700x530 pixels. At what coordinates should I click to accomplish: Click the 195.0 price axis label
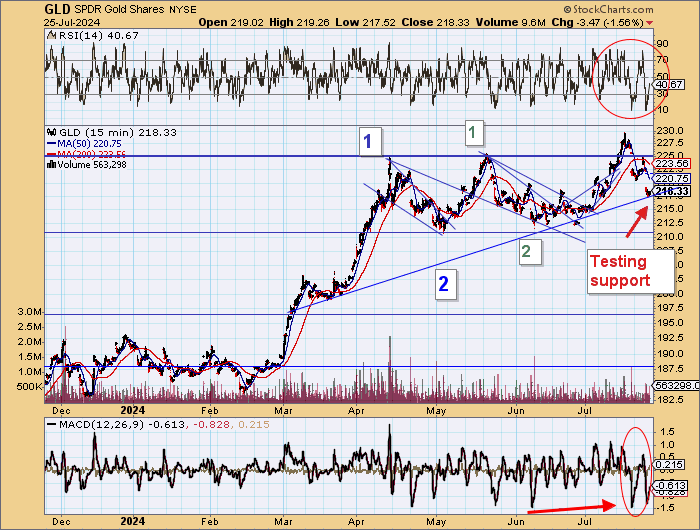669,322
